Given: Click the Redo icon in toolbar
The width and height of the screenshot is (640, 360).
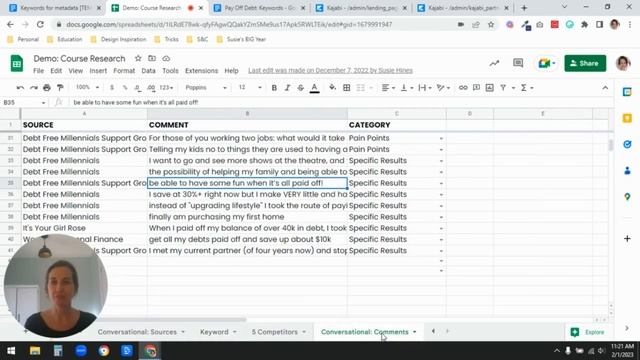Looking at the screenshot, I should point(33,88).
